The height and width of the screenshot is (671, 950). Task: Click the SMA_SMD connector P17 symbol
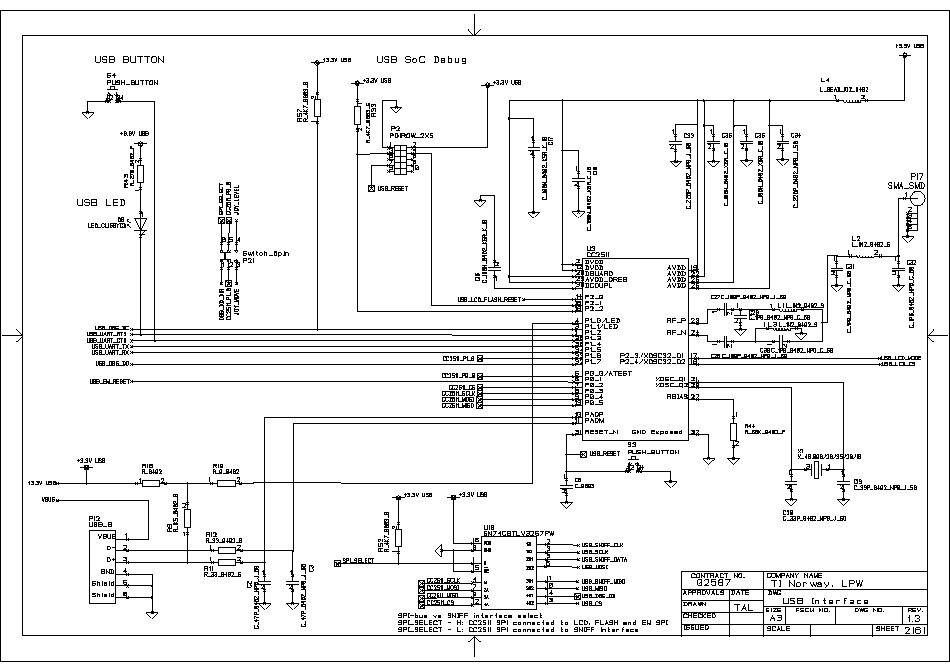[x=917, y=198]
